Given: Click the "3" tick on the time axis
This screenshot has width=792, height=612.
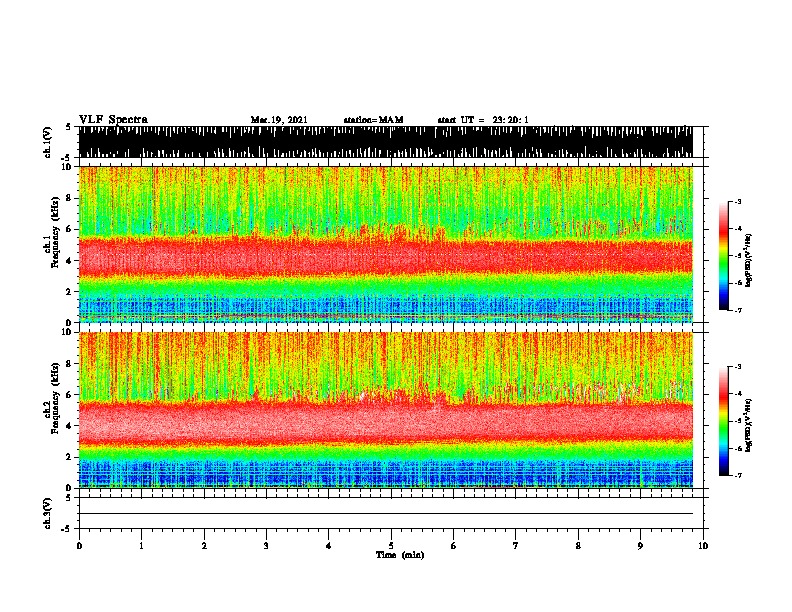Looking at the screenshot, I should pos(266,545).
